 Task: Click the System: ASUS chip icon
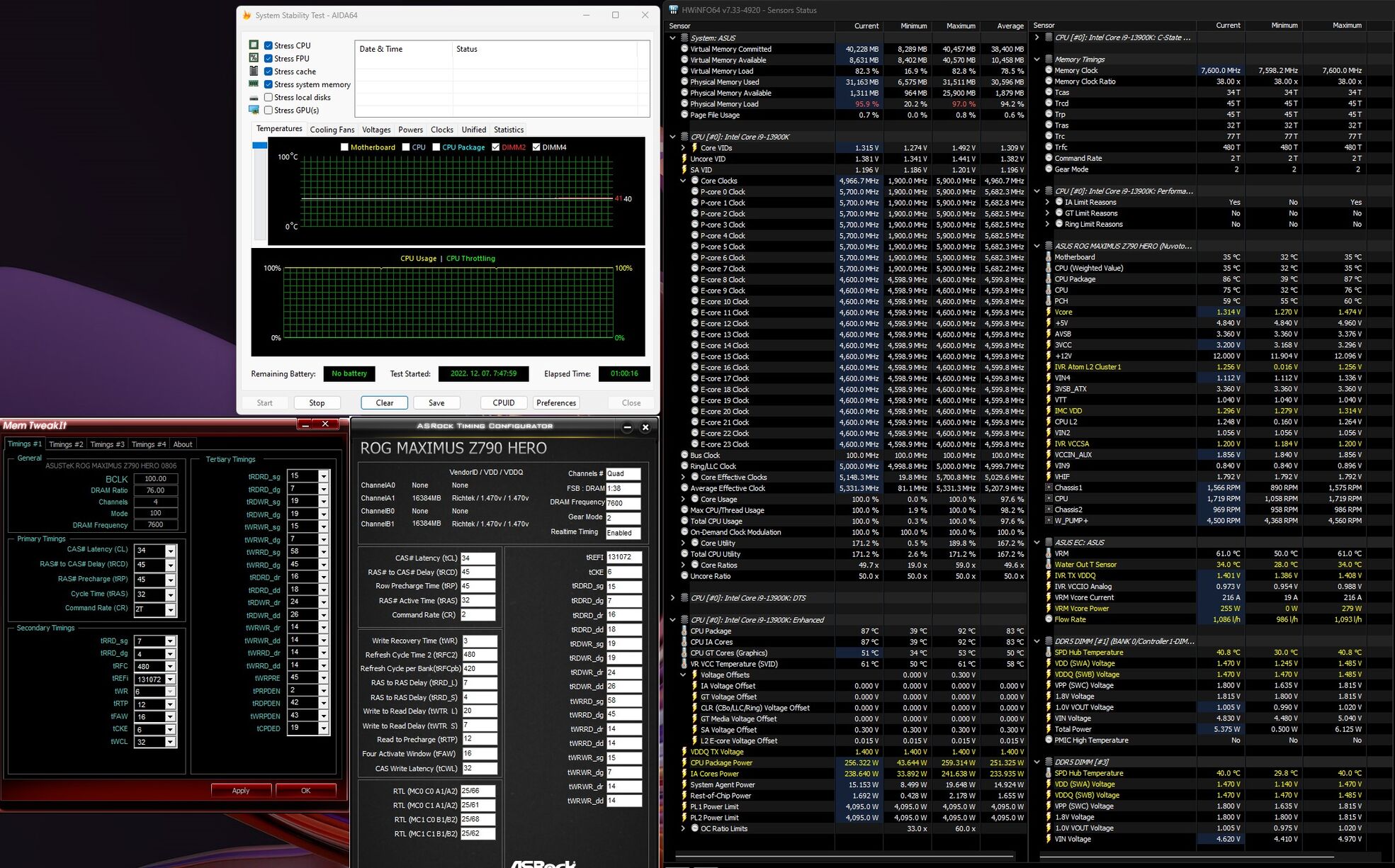[x=684, y=38]
